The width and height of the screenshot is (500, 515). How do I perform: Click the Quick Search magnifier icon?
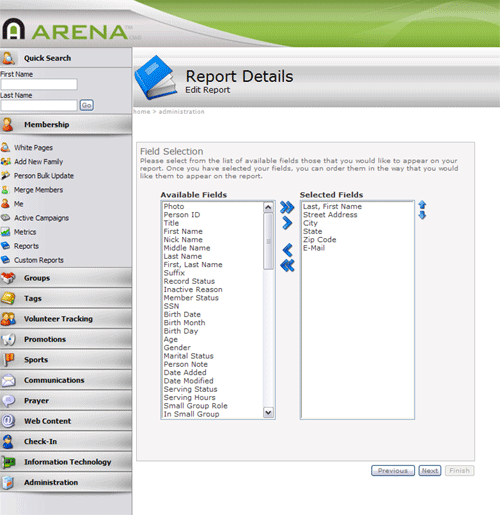tap(8, 58)
